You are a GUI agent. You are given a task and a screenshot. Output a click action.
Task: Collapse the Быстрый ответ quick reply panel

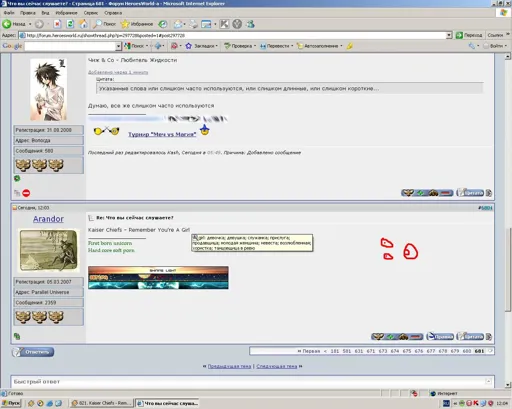[488, 381]
